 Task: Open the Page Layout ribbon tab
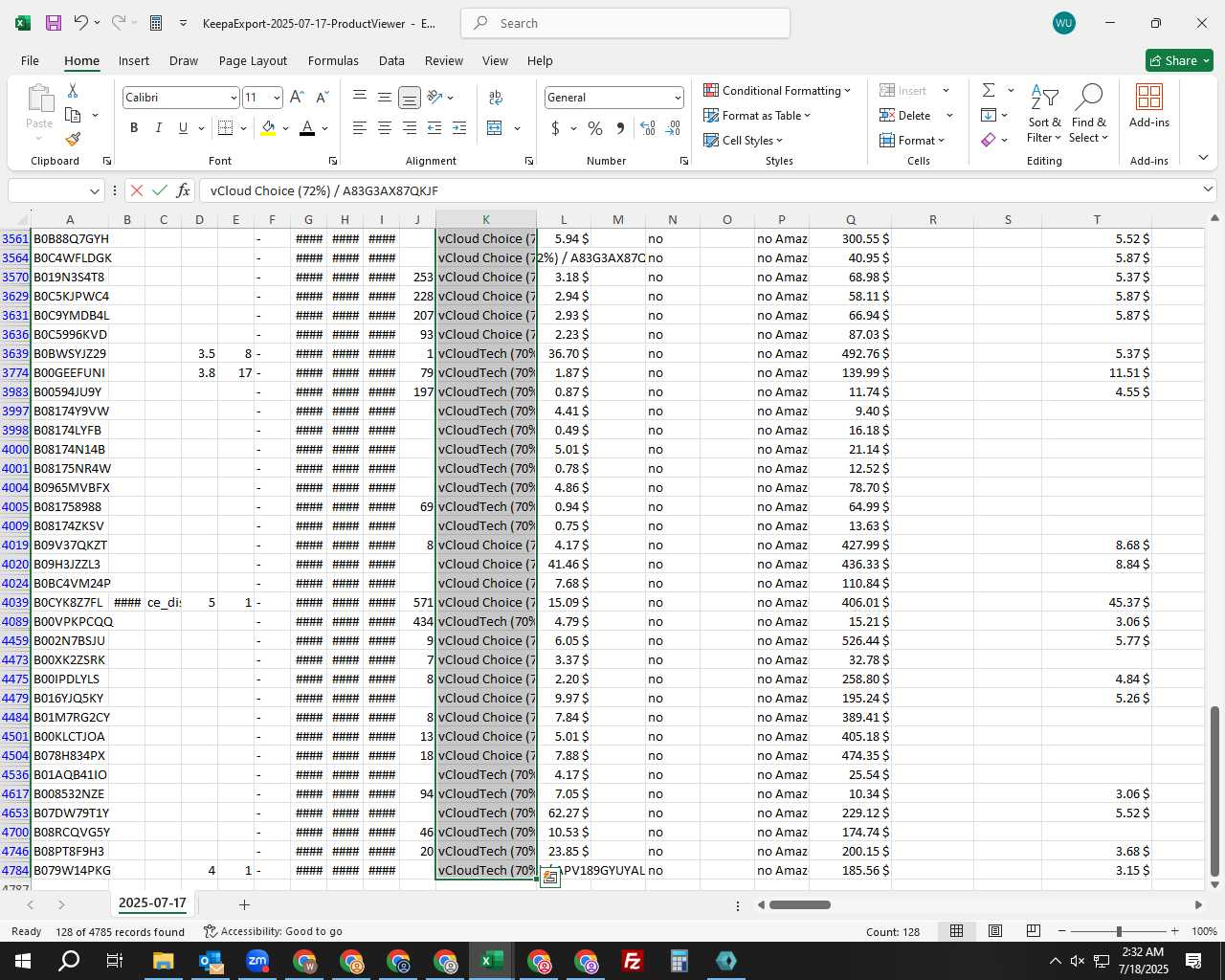(x=253, y=60)
